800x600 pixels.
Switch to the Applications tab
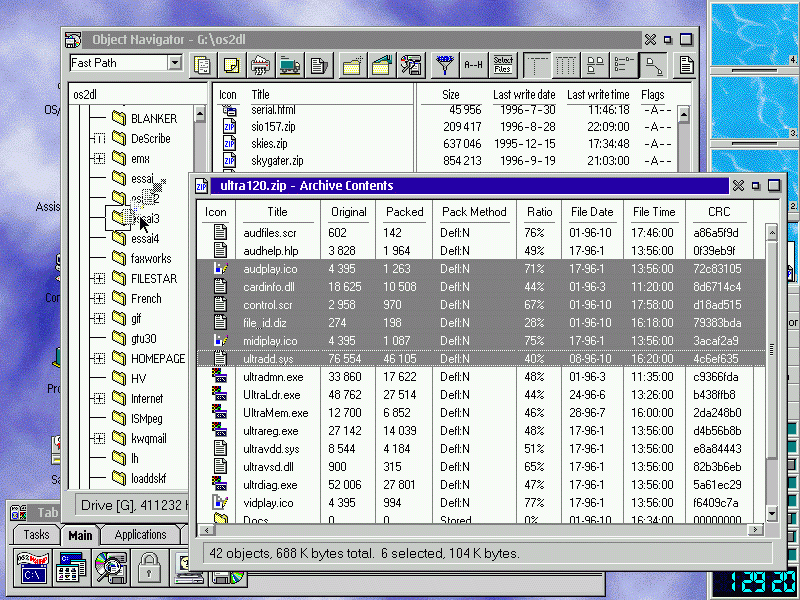click(140, 535)
